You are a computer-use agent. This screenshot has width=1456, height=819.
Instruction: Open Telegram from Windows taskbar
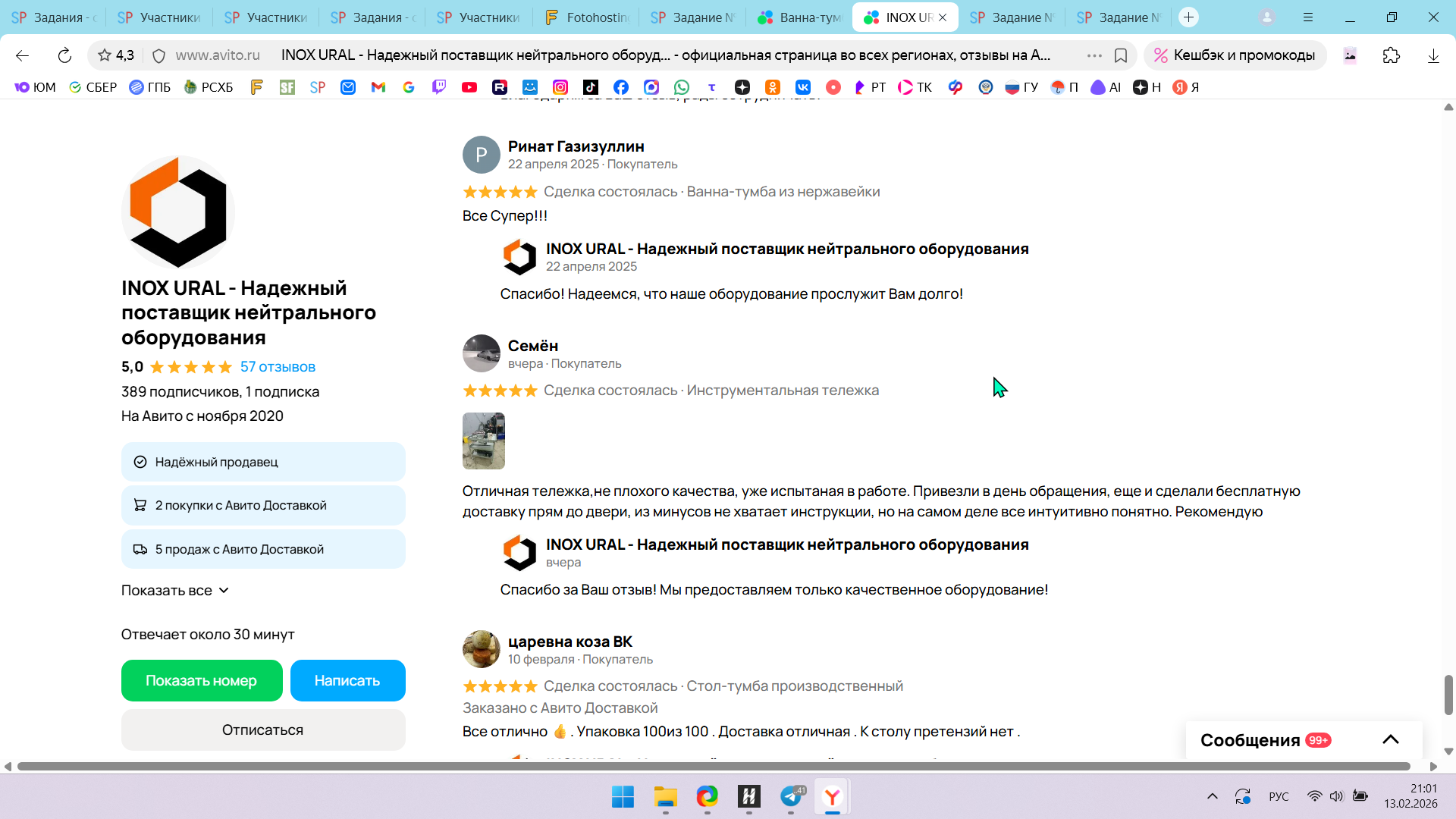pyautogui.click(x=791, y=796)
